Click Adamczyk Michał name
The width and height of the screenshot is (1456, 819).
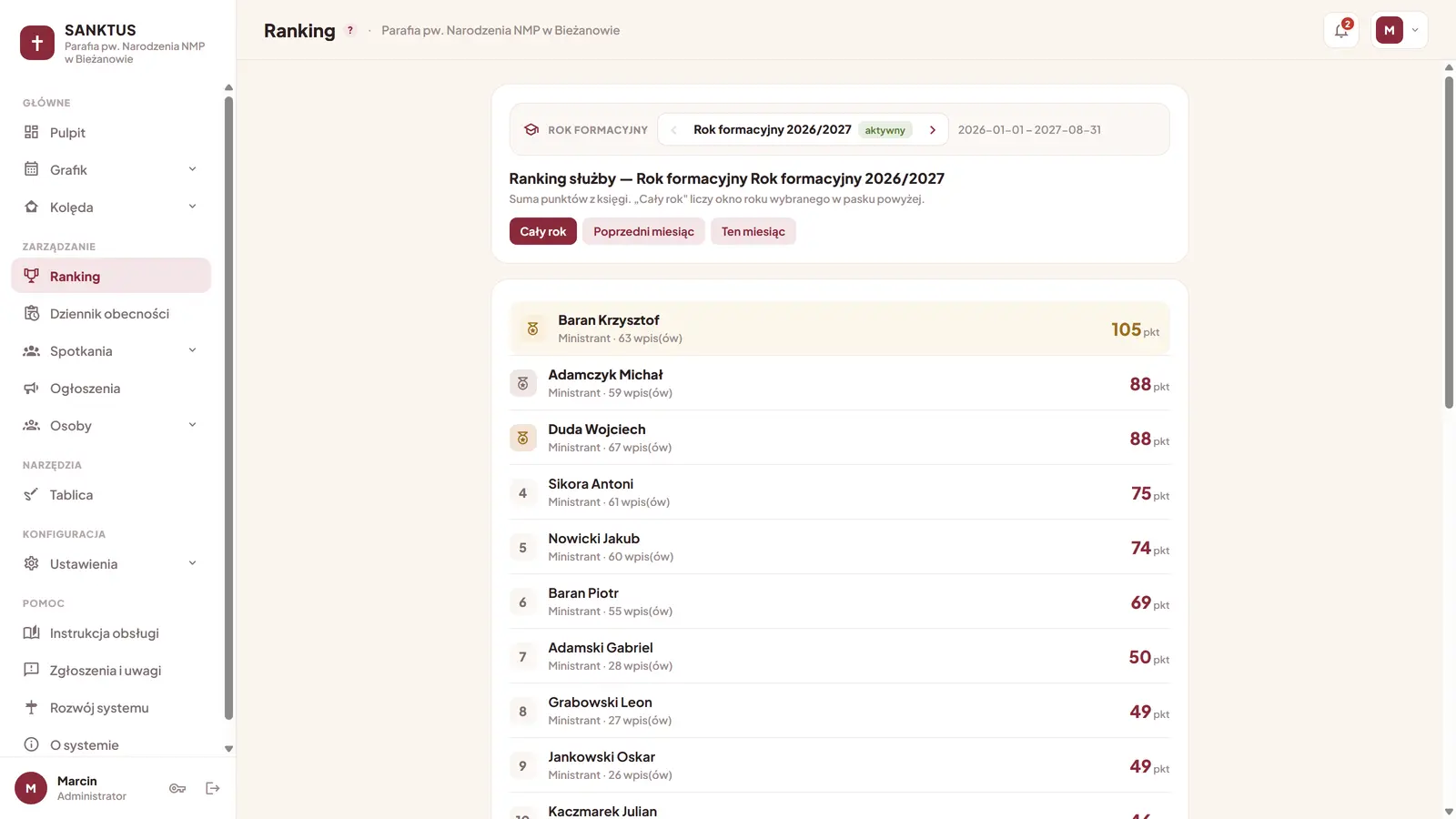point(605,374)
